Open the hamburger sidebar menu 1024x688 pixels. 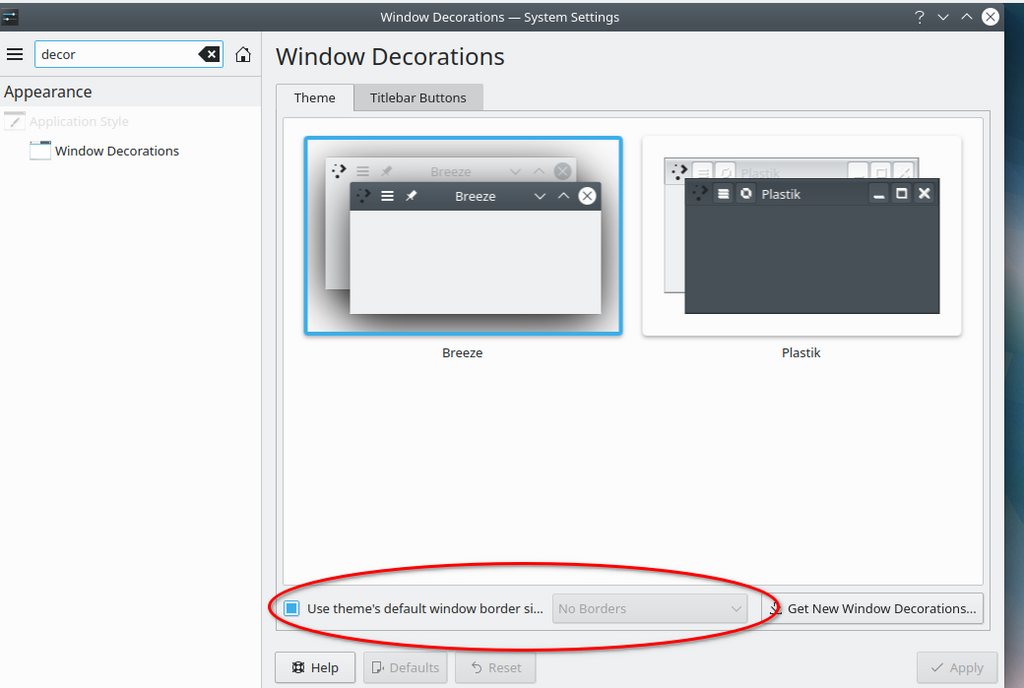pos(15,54)
